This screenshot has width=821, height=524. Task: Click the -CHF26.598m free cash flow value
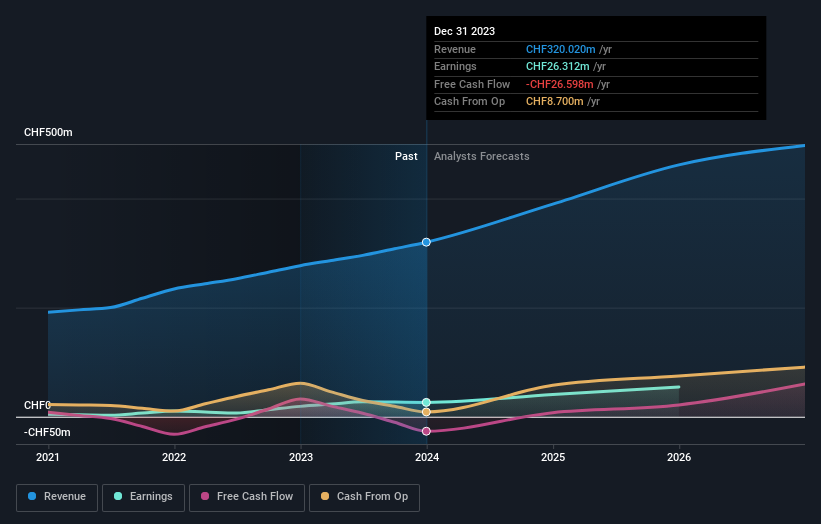pos(560,84)
